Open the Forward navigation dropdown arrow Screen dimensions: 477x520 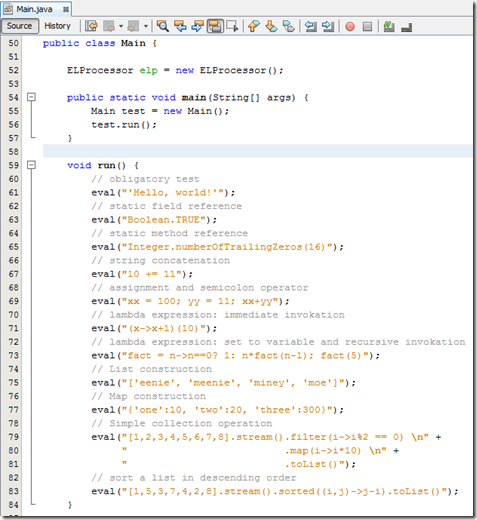pos(146,26)
